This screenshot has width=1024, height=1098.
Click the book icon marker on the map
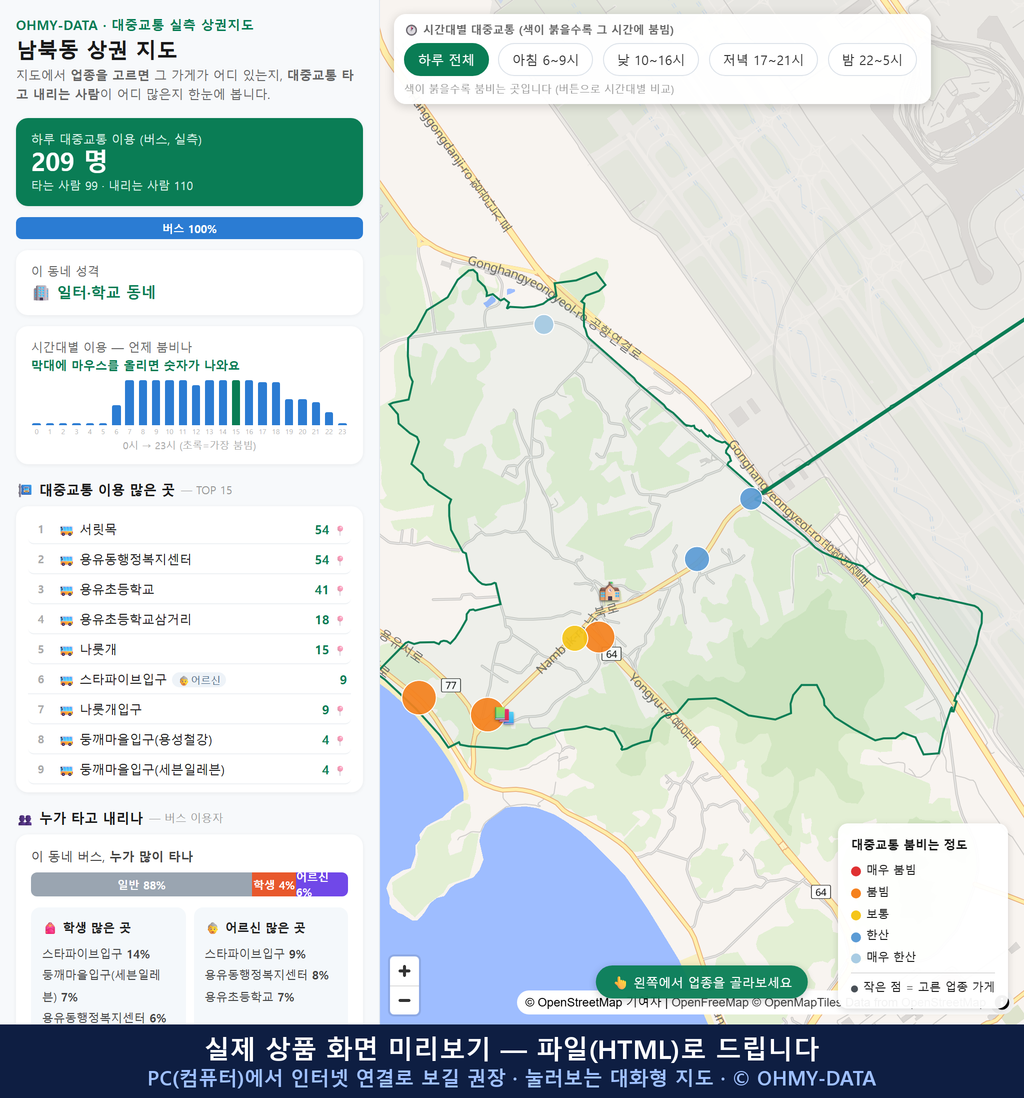[504, 716]
